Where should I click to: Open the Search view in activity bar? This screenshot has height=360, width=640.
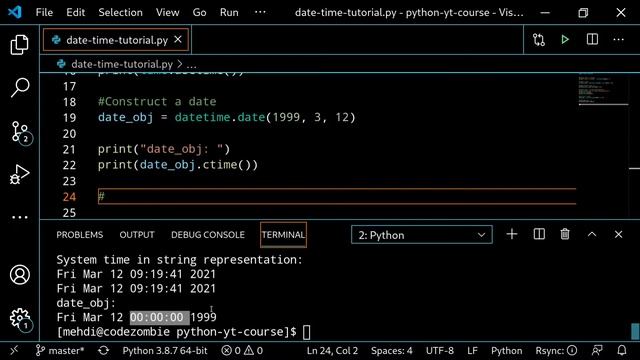click(x=19, y=87)
